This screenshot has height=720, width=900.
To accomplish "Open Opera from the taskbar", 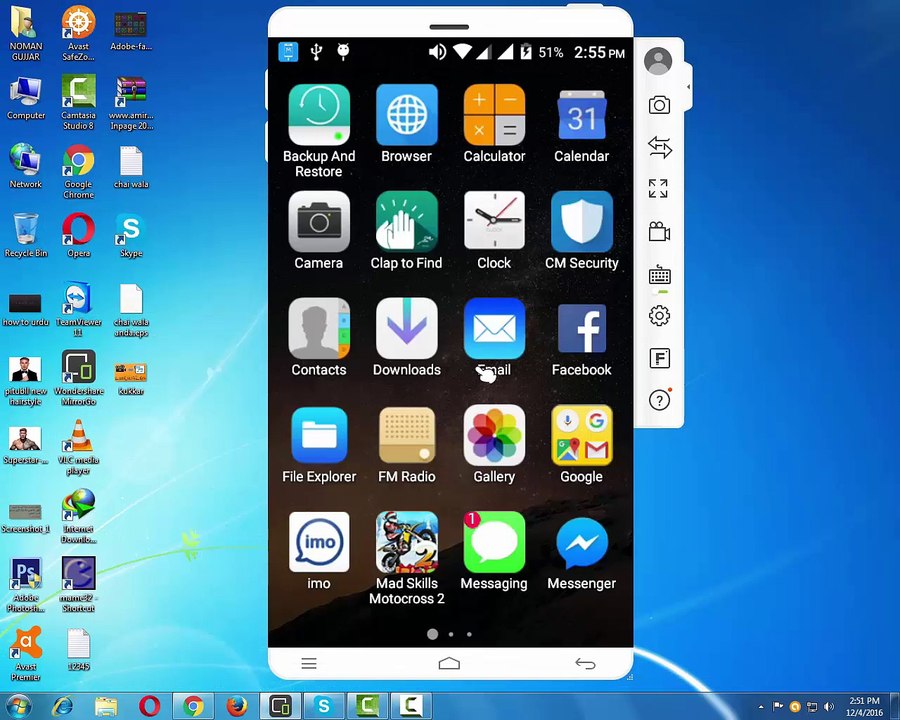I will point(149,706).
